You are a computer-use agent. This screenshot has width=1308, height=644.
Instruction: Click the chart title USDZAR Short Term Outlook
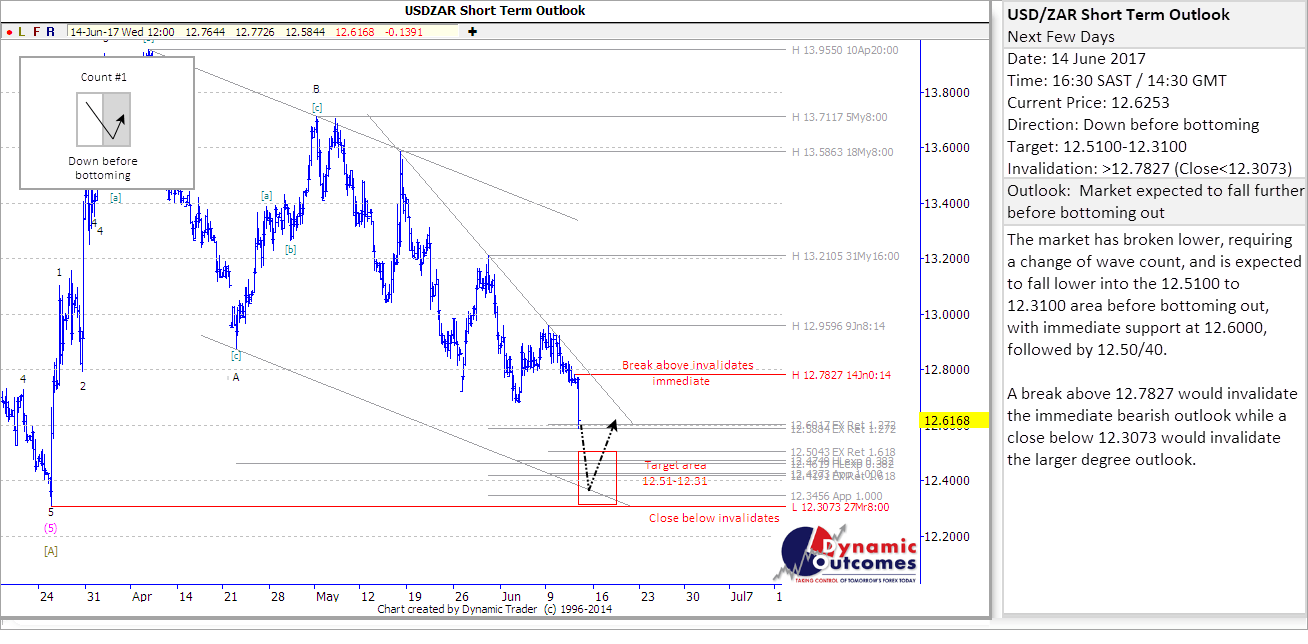click(495, 10)
